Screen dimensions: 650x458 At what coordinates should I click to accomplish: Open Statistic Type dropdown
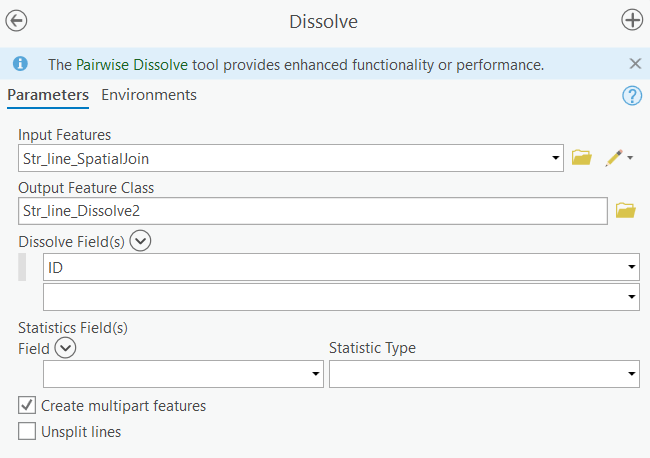pos(632,374)
